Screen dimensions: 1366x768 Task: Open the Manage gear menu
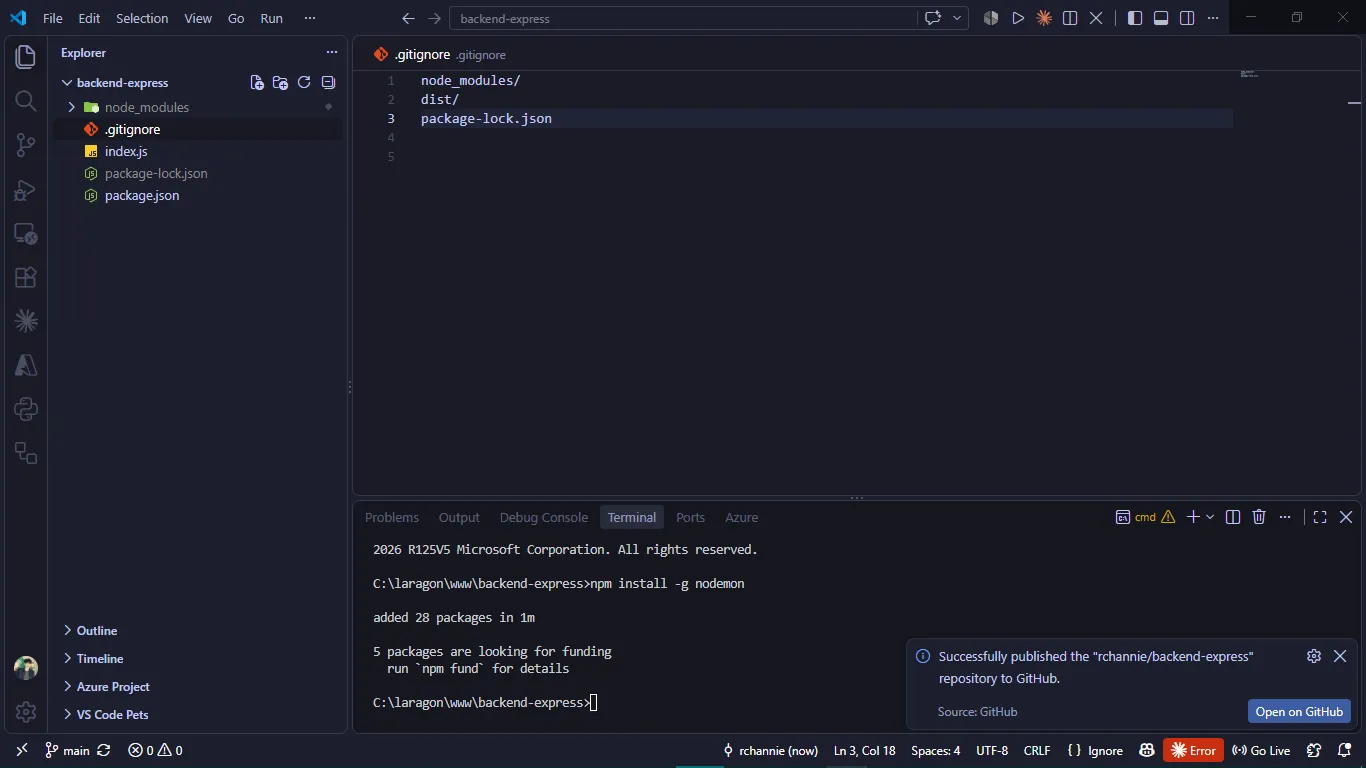point(26,712)
